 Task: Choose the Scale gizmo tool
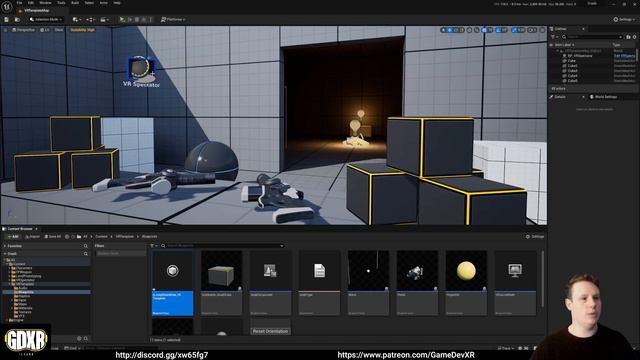[x=462, y=30]
